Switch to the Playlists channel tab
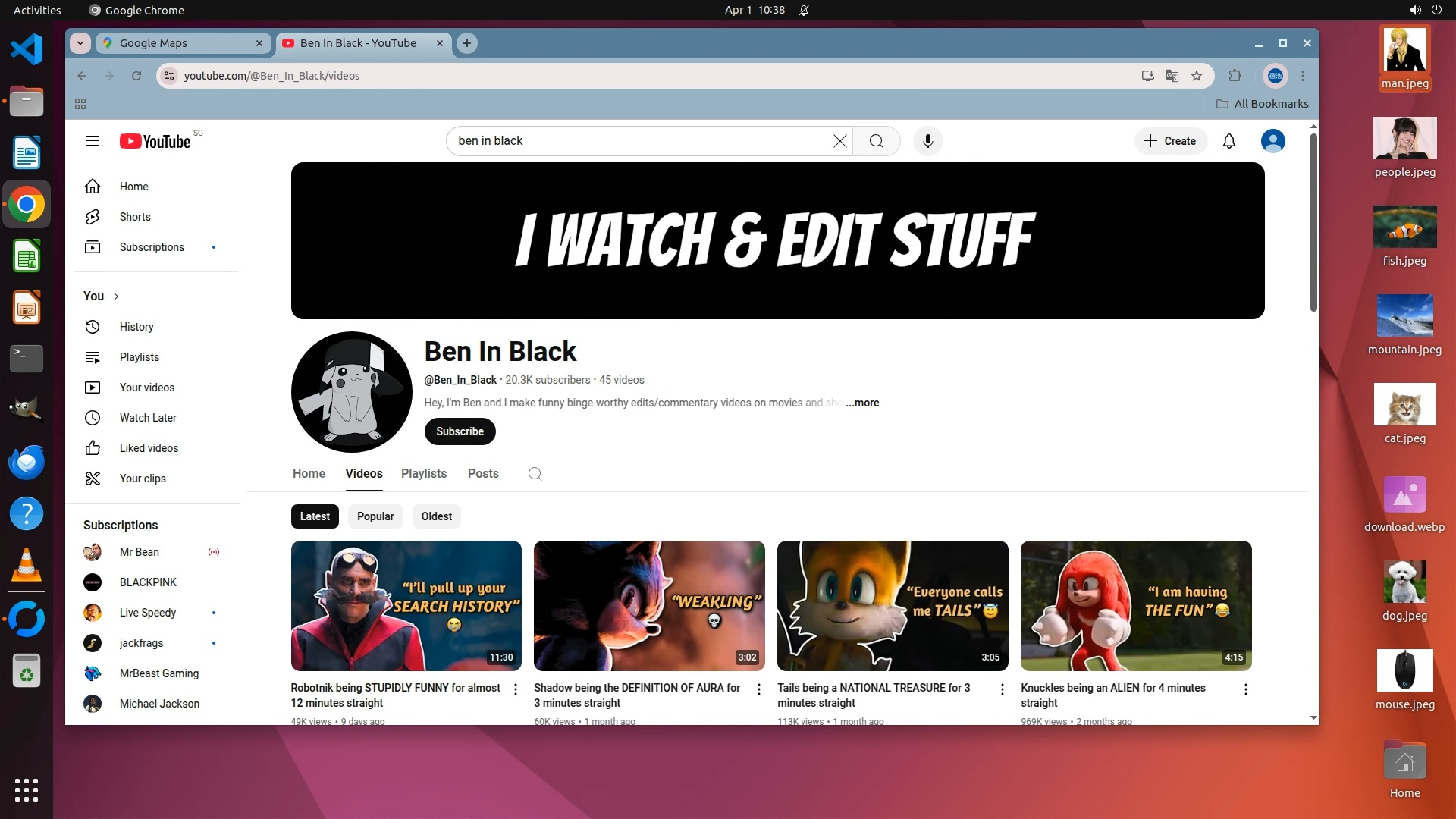 coord(423,474)
